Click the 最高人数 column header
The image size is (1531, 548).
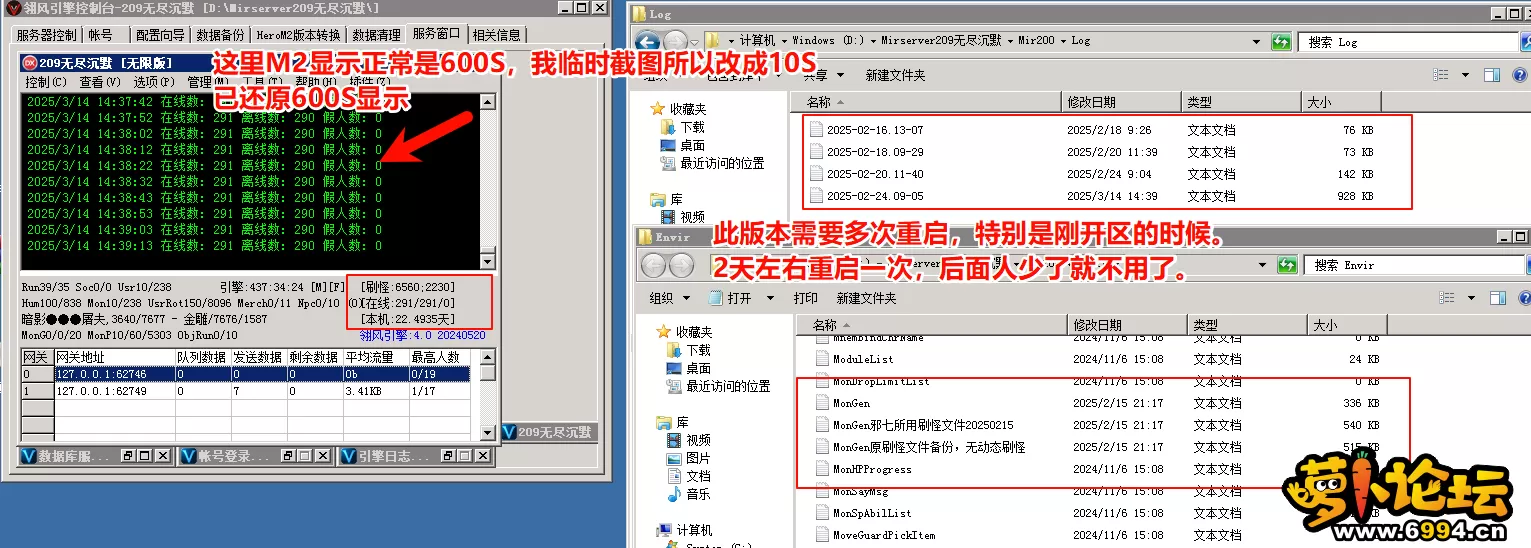(438, 357)
